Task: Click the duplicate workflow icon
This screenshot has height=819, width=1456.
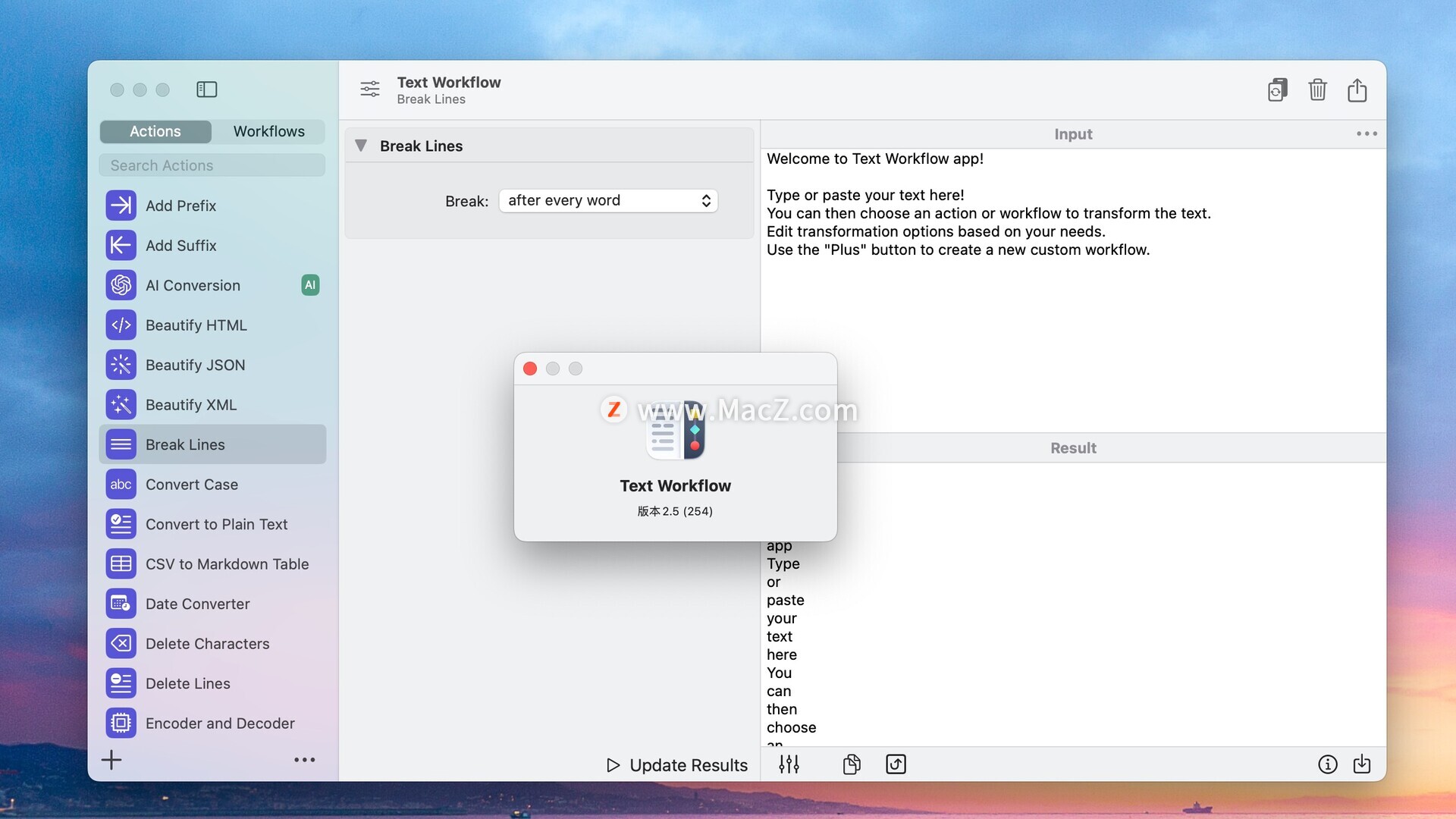Action: pos(1277,90)
